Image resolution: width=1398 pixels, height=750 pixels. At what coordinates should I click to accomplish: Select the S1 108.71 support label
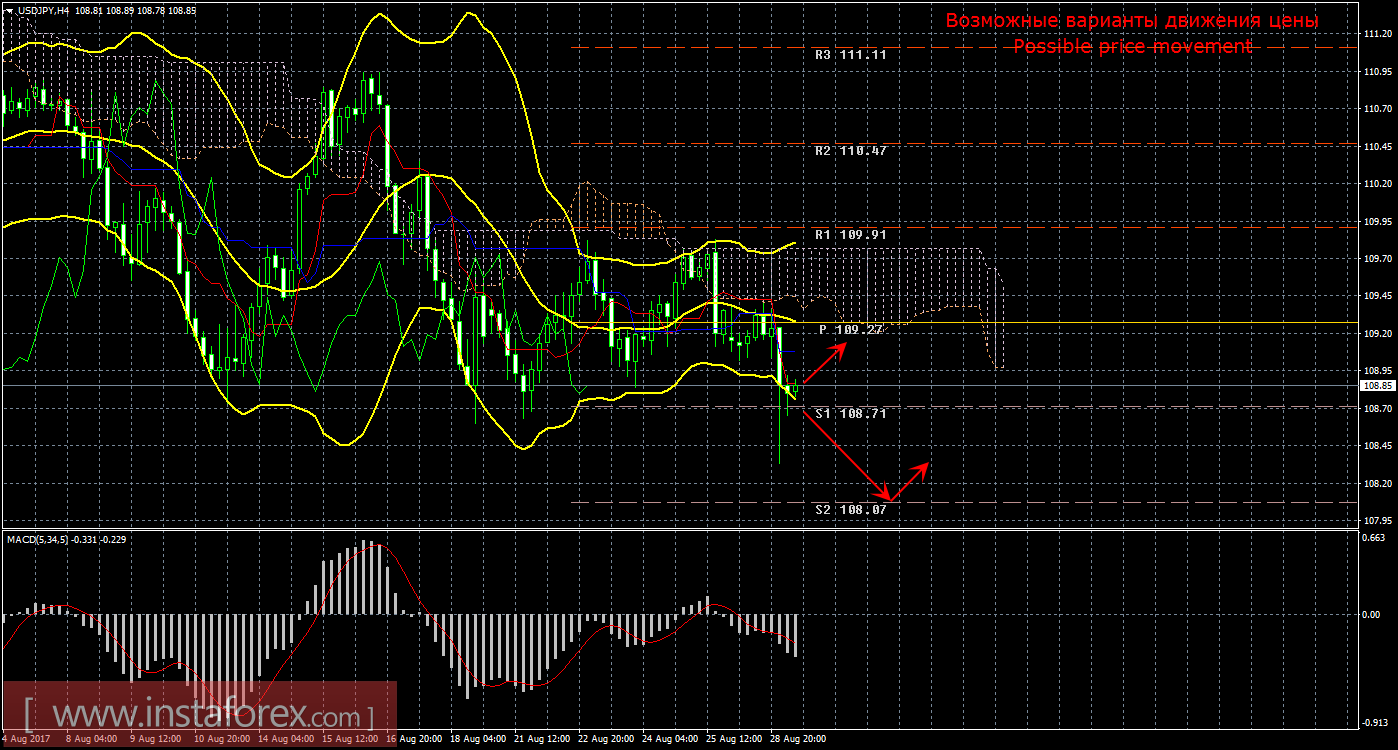click(850, 413)
